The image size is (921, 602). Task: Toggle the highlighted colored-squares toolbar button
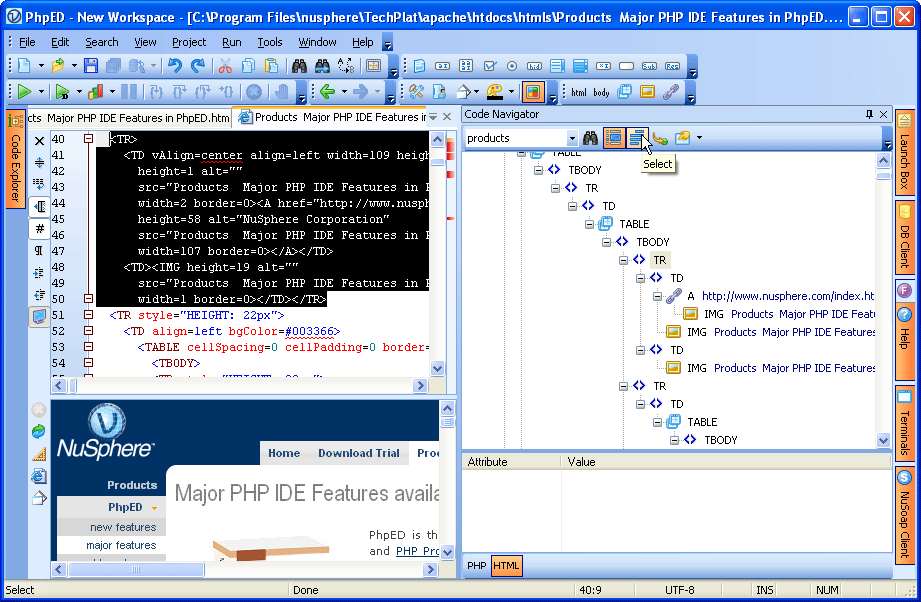[x=533, y=92]
